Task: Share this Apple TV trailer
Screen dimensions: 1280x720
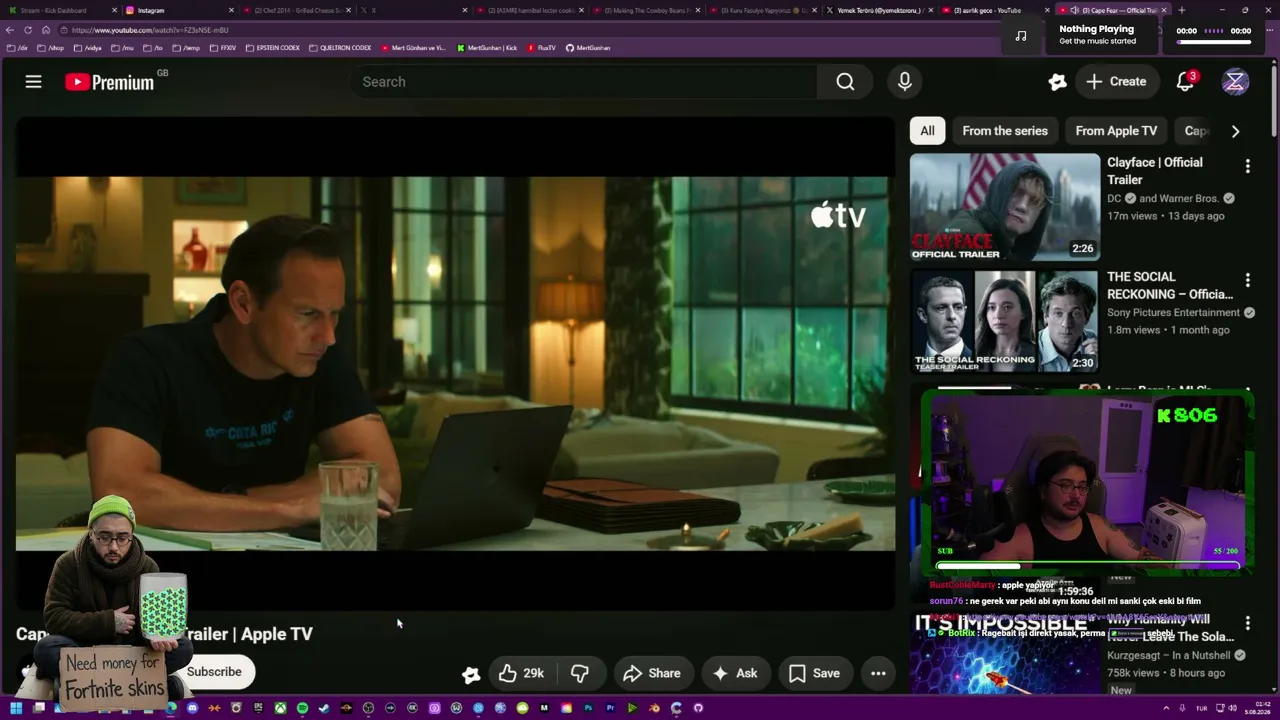Action: coord(651,673)
